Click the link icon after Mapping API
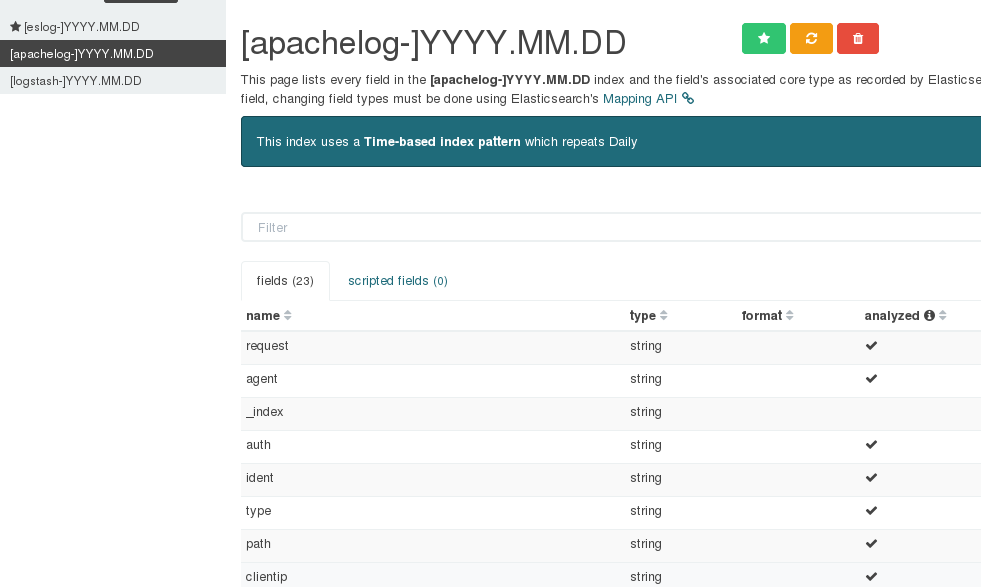Viewport: 981px width, 587px height. click(x=688, y=98)
